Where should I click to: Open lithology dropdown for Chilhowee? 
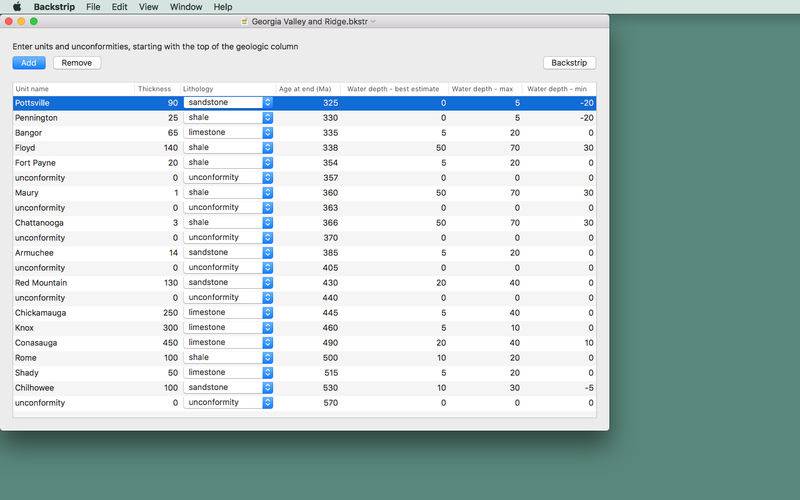(268, 388)
